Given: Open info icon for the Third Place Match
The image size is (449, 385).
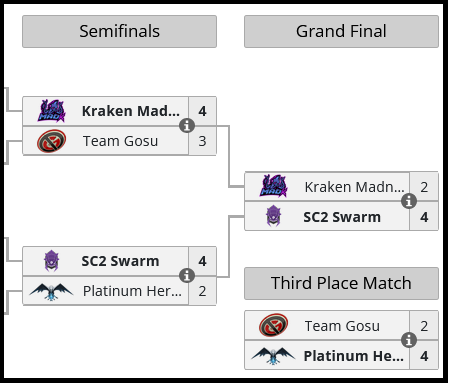Looking at the screenshot, I should point(409,340).
